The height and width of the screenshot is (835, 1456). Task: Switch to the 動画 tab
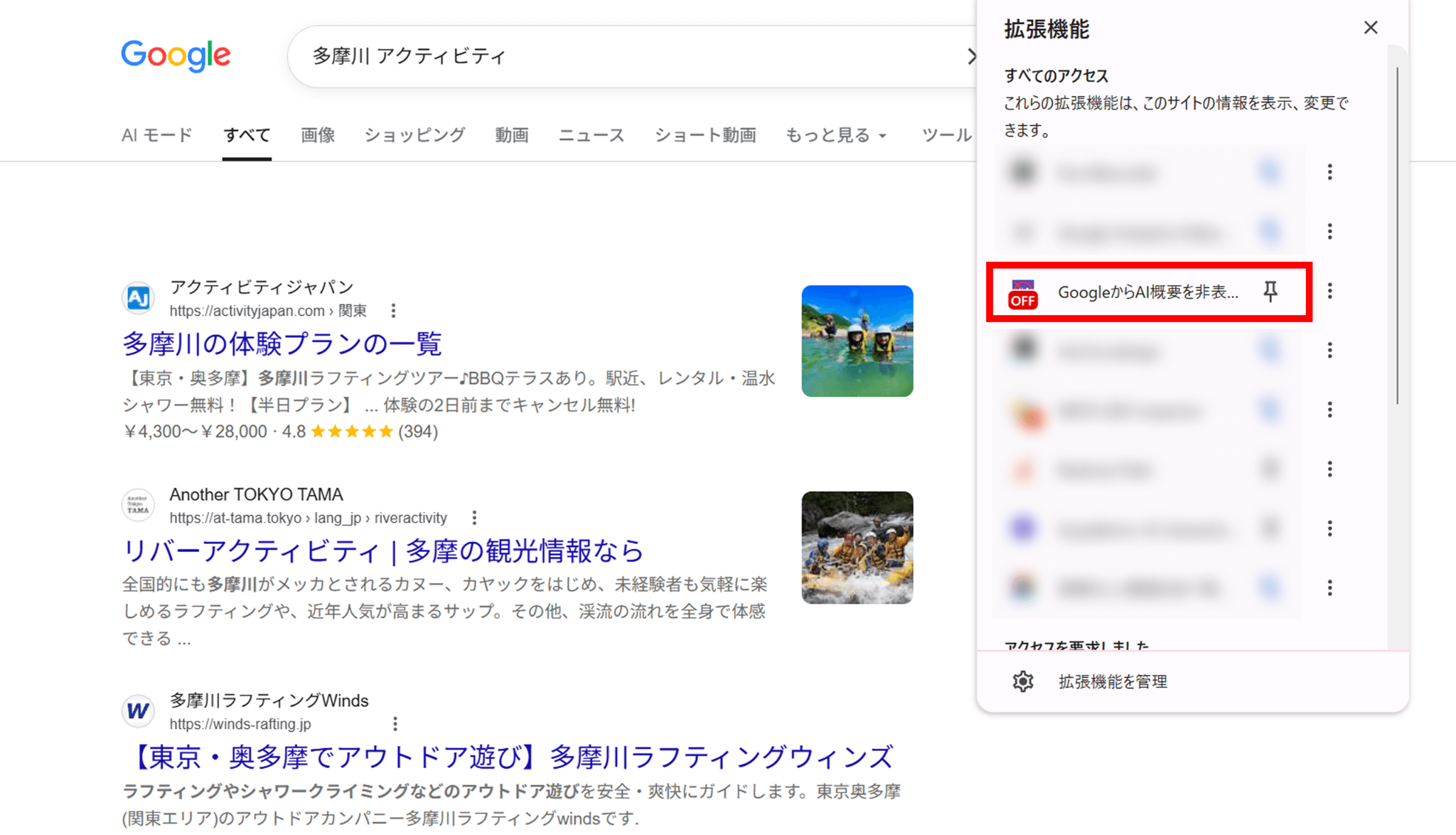point(512,135)
